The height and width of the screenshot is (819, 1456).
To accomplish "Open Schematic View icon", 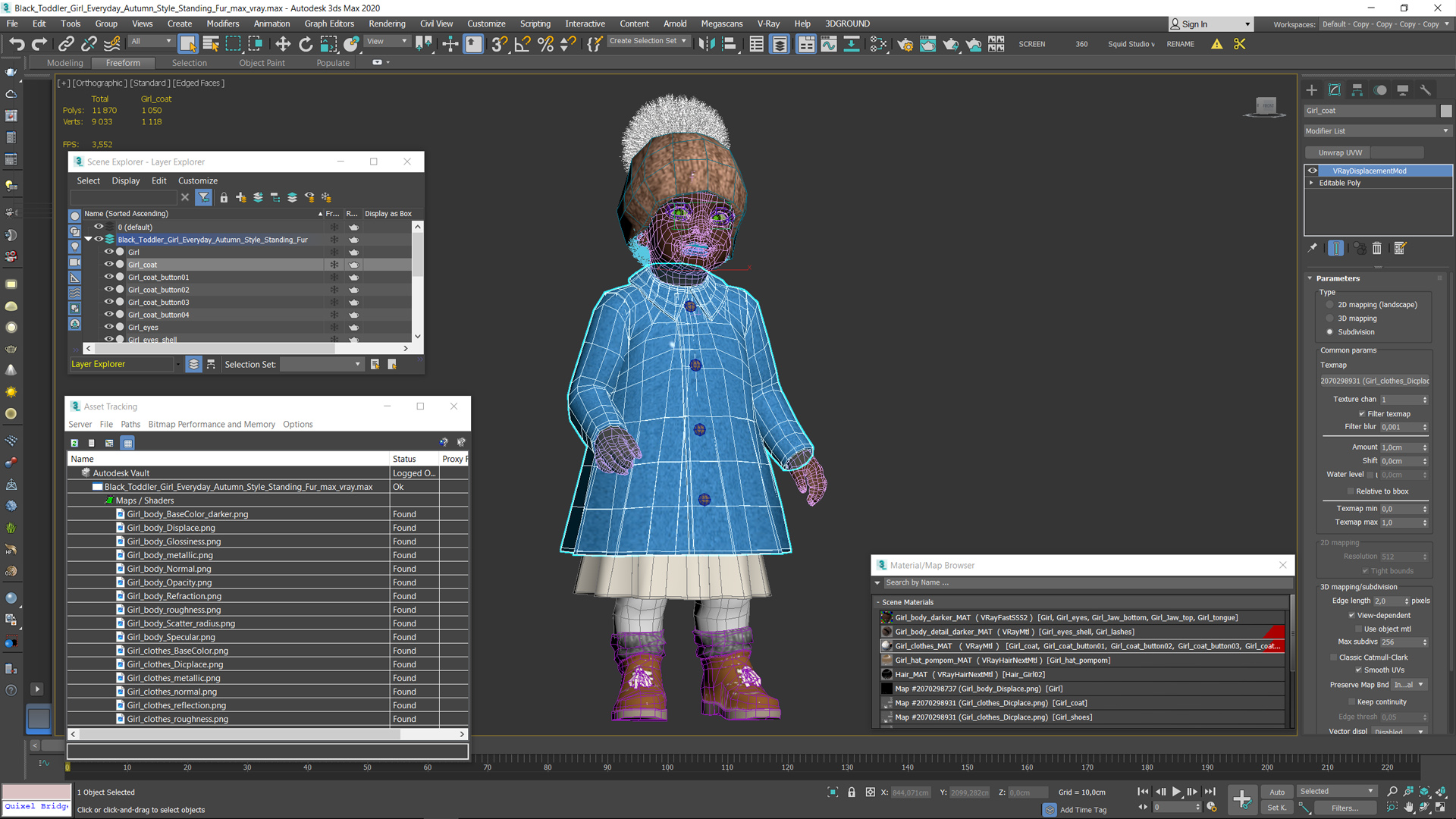I will click(852, 44).
